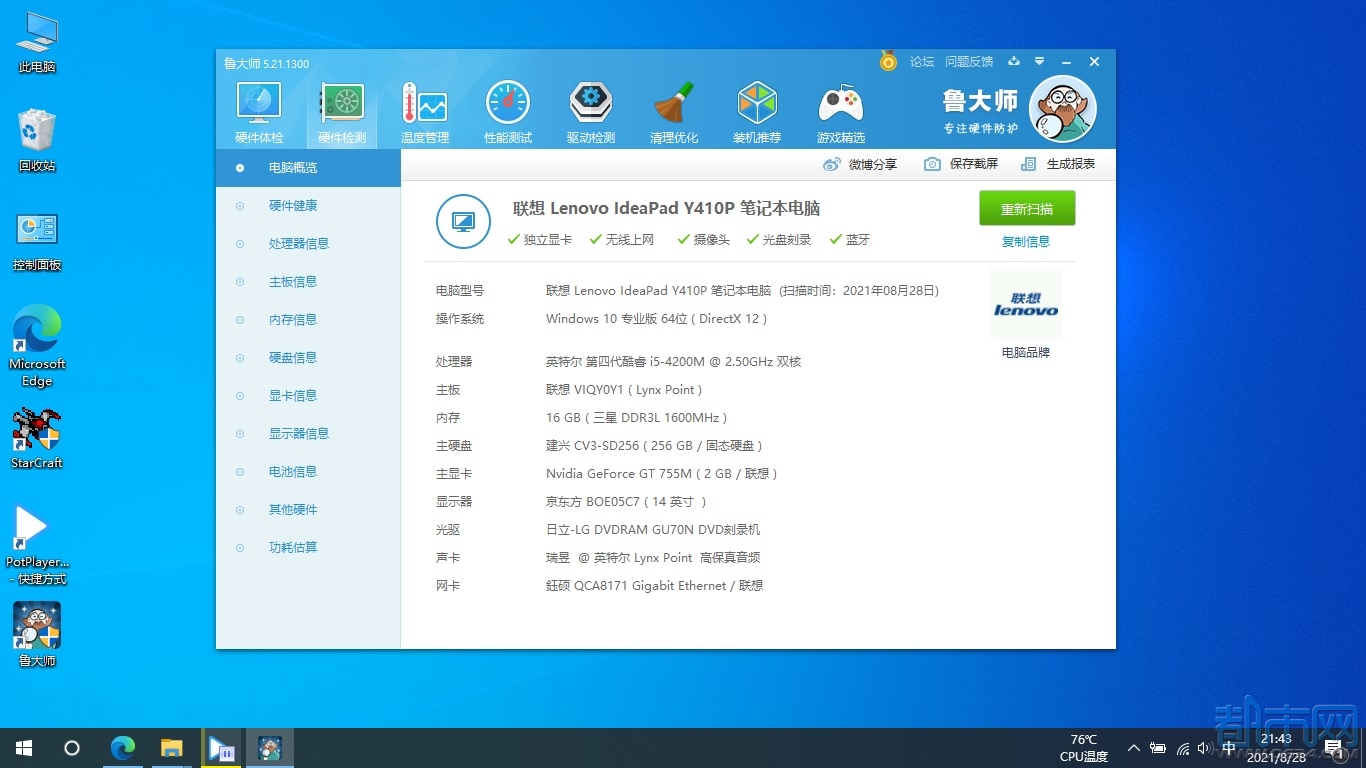Click the 无线上网 feature checkmark label

[622, 240]
